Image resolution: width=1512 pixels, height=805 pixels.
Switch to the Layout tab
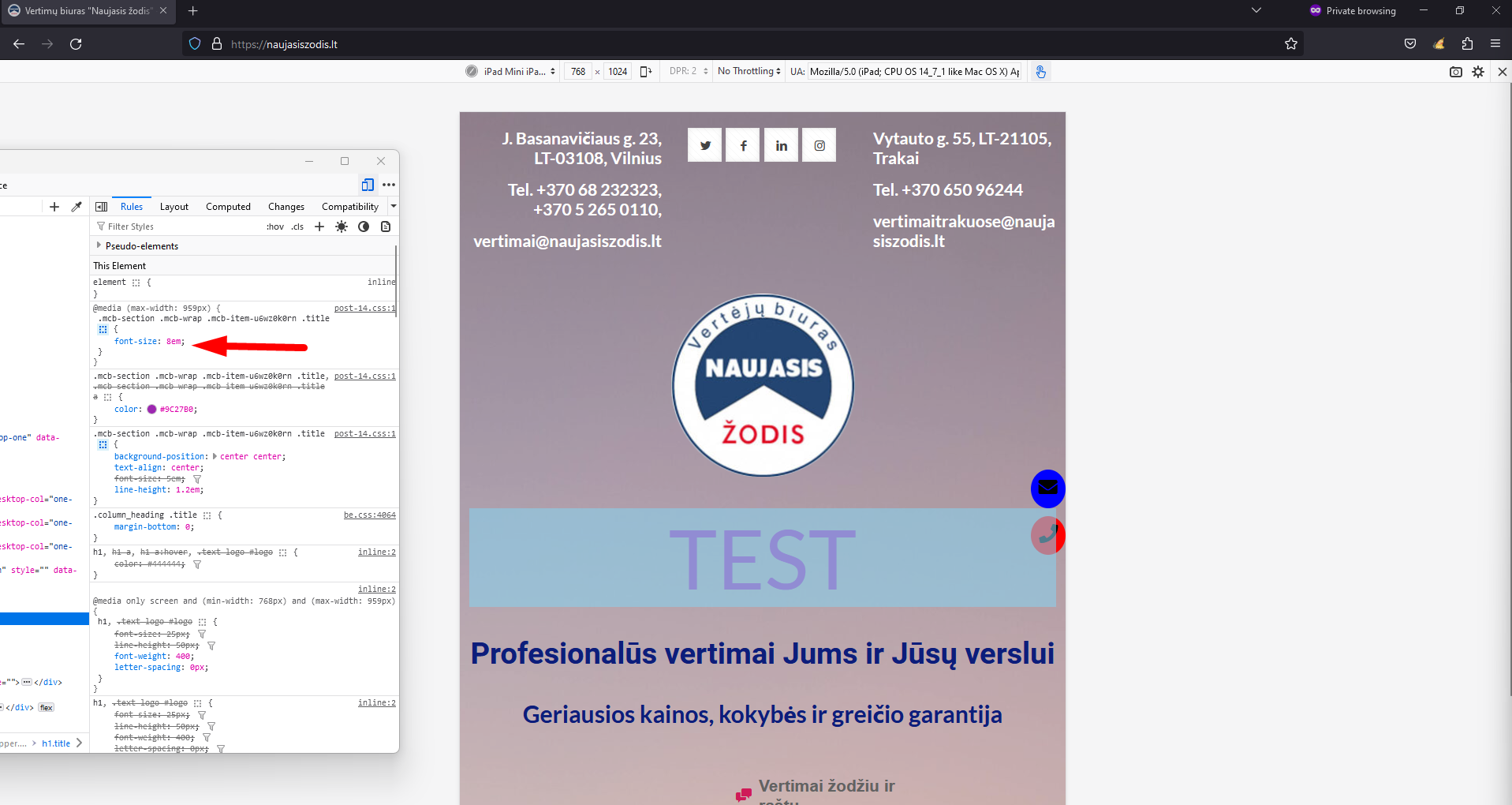174,207
